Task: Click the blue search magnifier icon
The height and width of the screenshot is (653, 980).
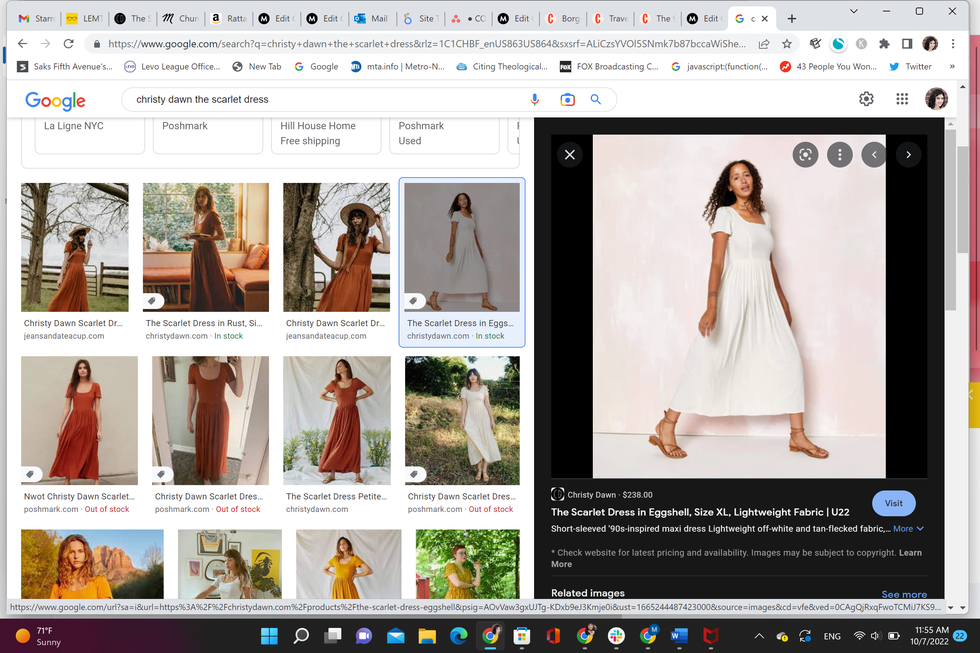Action: (596, 99)
